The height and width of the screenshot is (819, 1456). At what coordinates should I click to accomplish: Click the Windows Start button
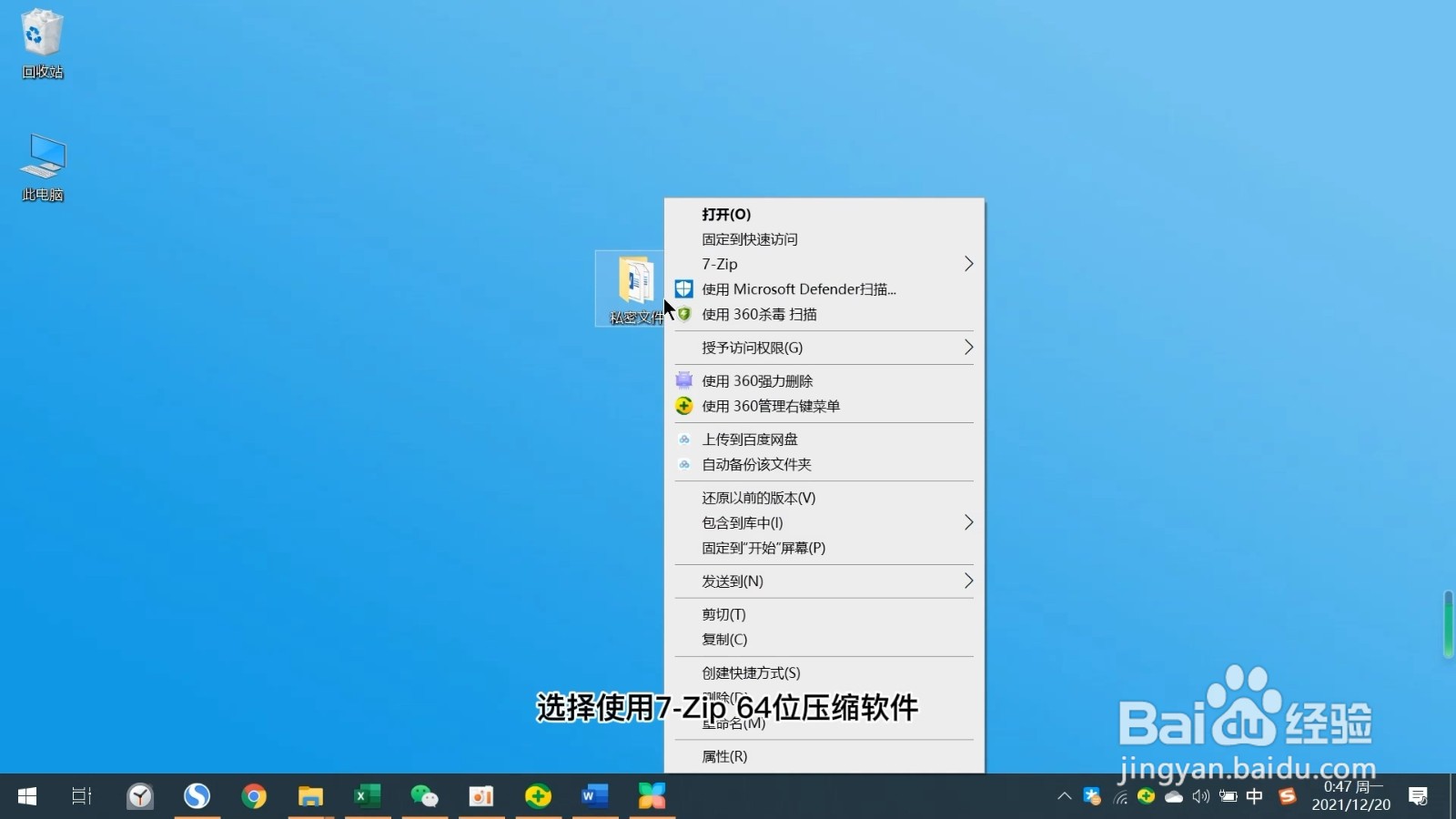tap(25, 796)
